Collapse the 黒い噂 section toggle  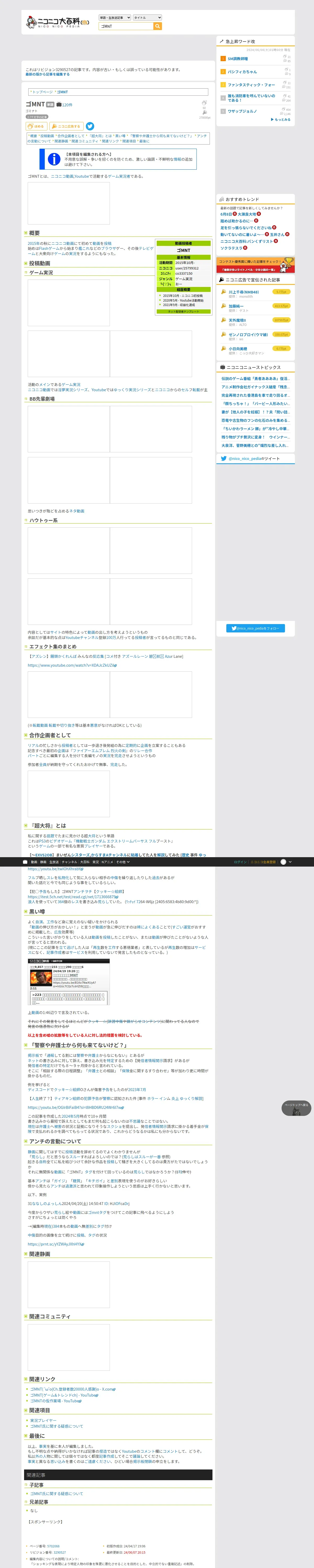coord(26,912)
